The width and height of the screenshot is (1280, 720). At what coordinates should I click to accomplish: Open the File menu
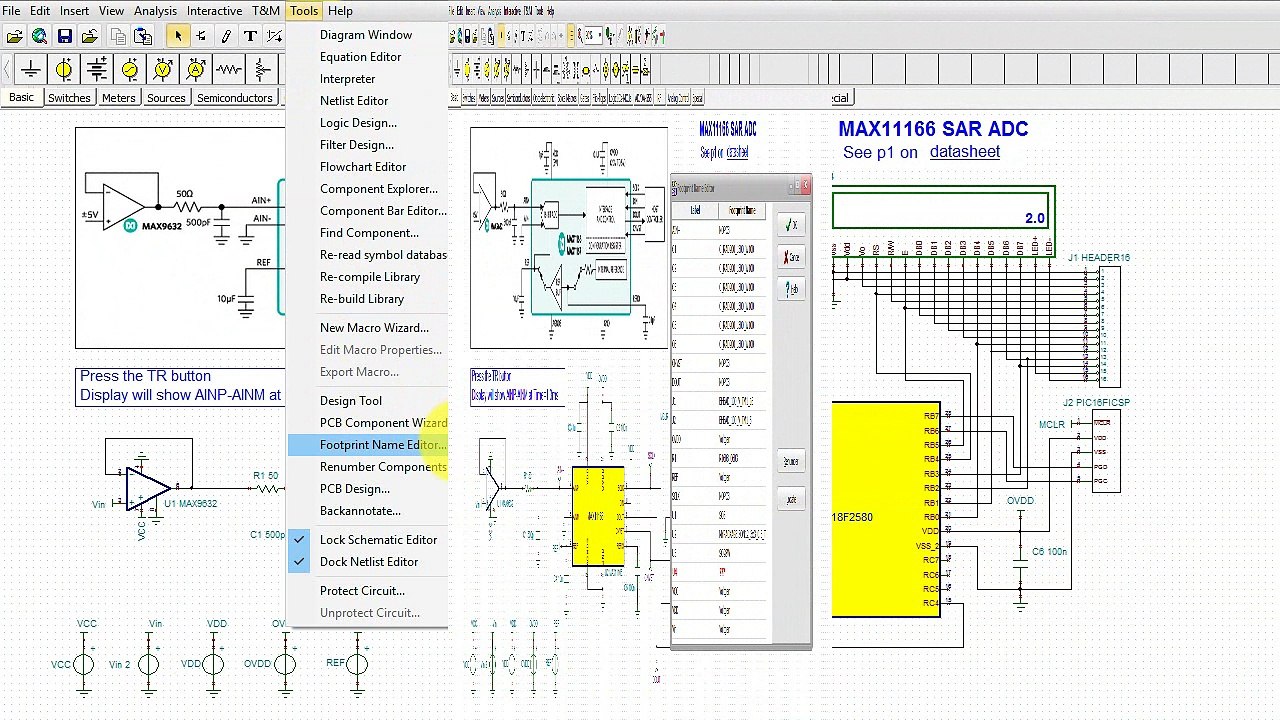[11, 11]
